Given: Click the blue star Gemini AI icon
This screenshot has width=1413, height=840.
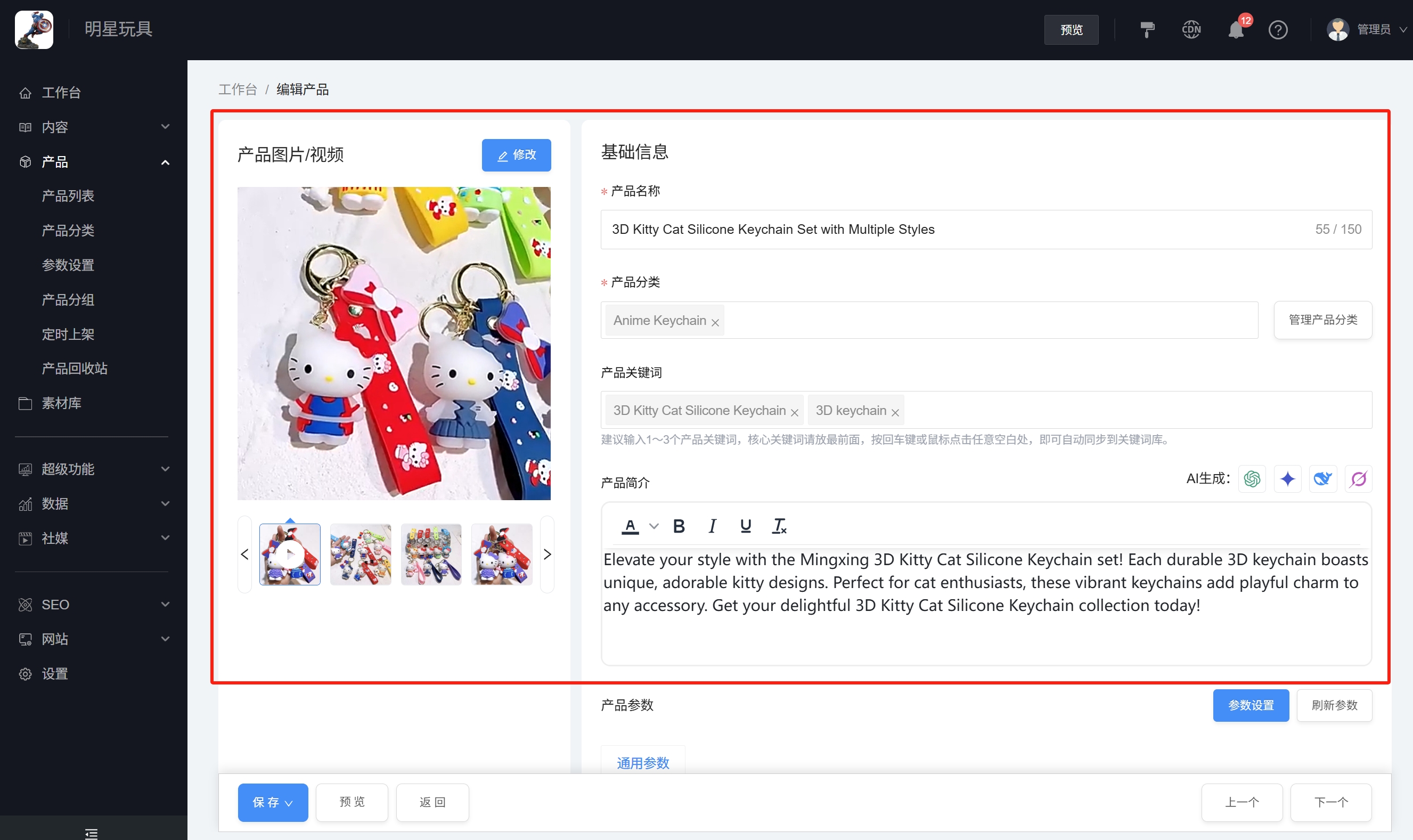Looking at the screenshot, I should pos(1287,479).
